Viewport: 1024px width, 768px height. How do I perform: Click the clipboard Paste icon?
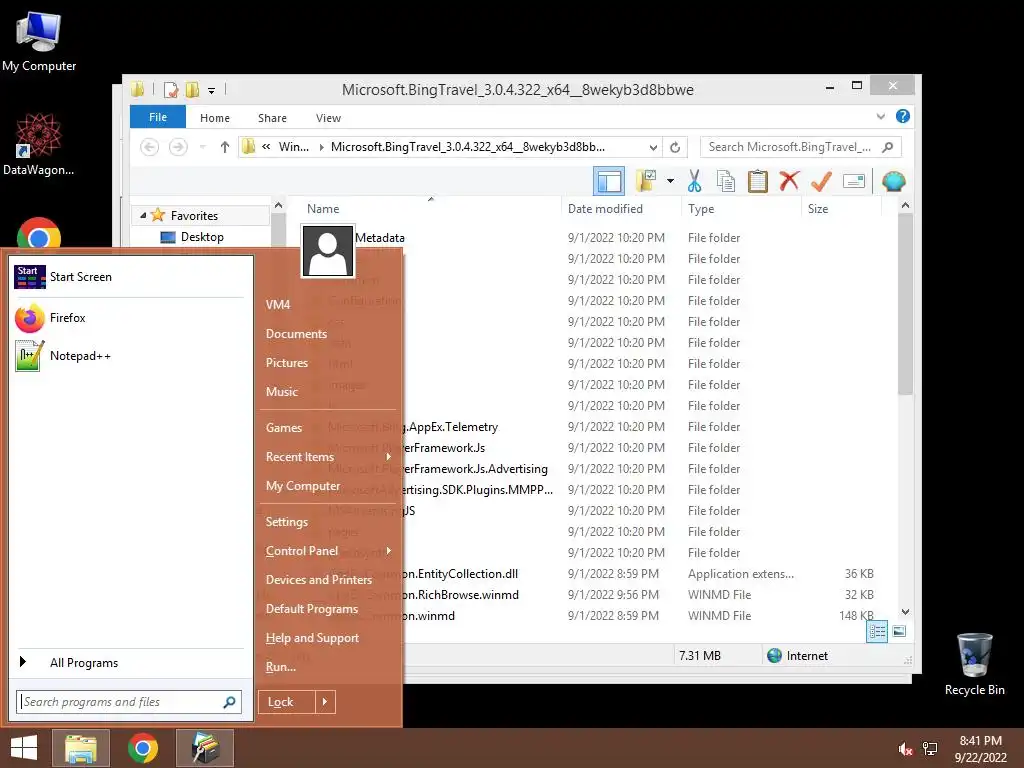[758, 182]
